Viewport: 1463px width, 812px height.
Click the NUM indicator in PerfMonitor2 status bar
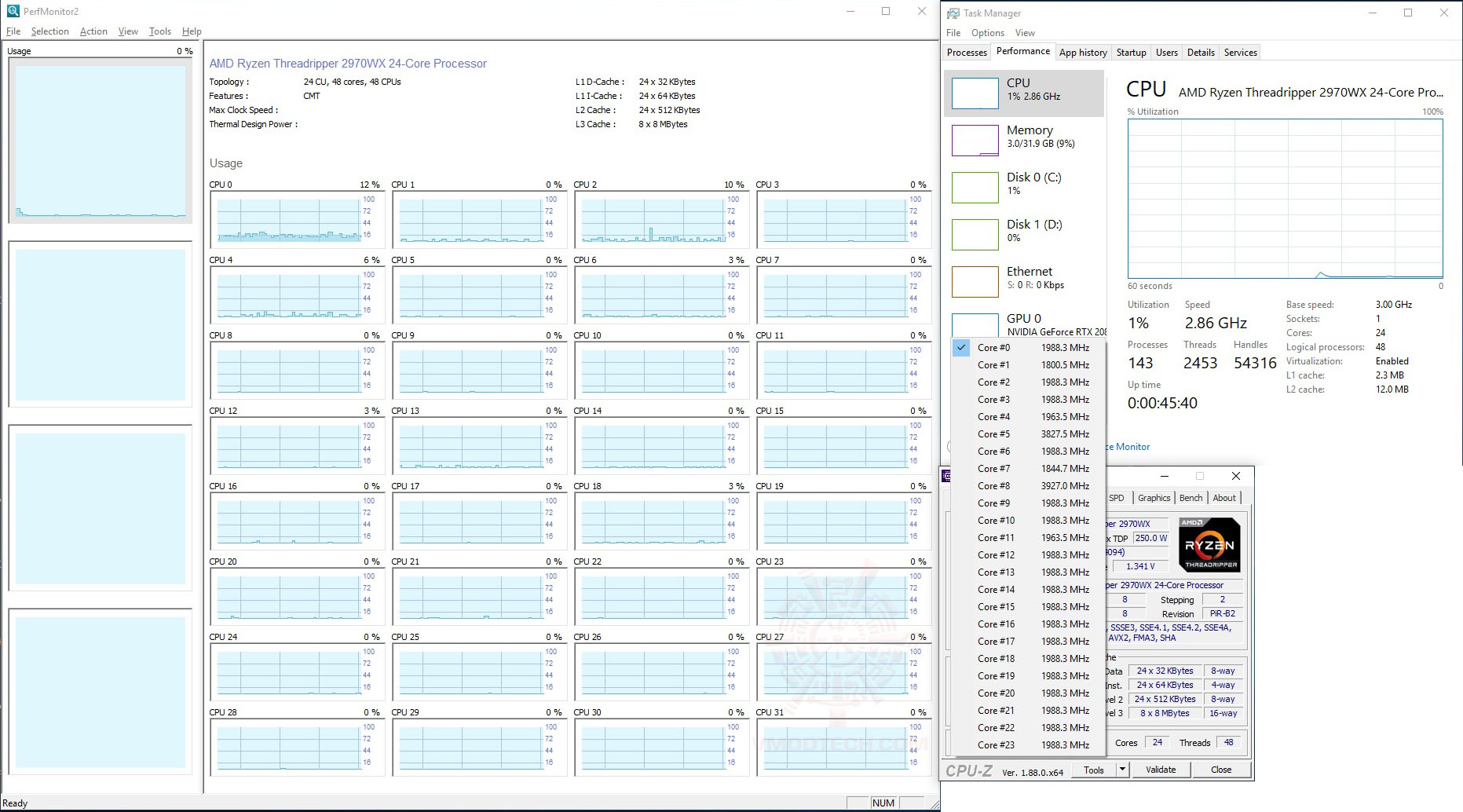(883, 803)
